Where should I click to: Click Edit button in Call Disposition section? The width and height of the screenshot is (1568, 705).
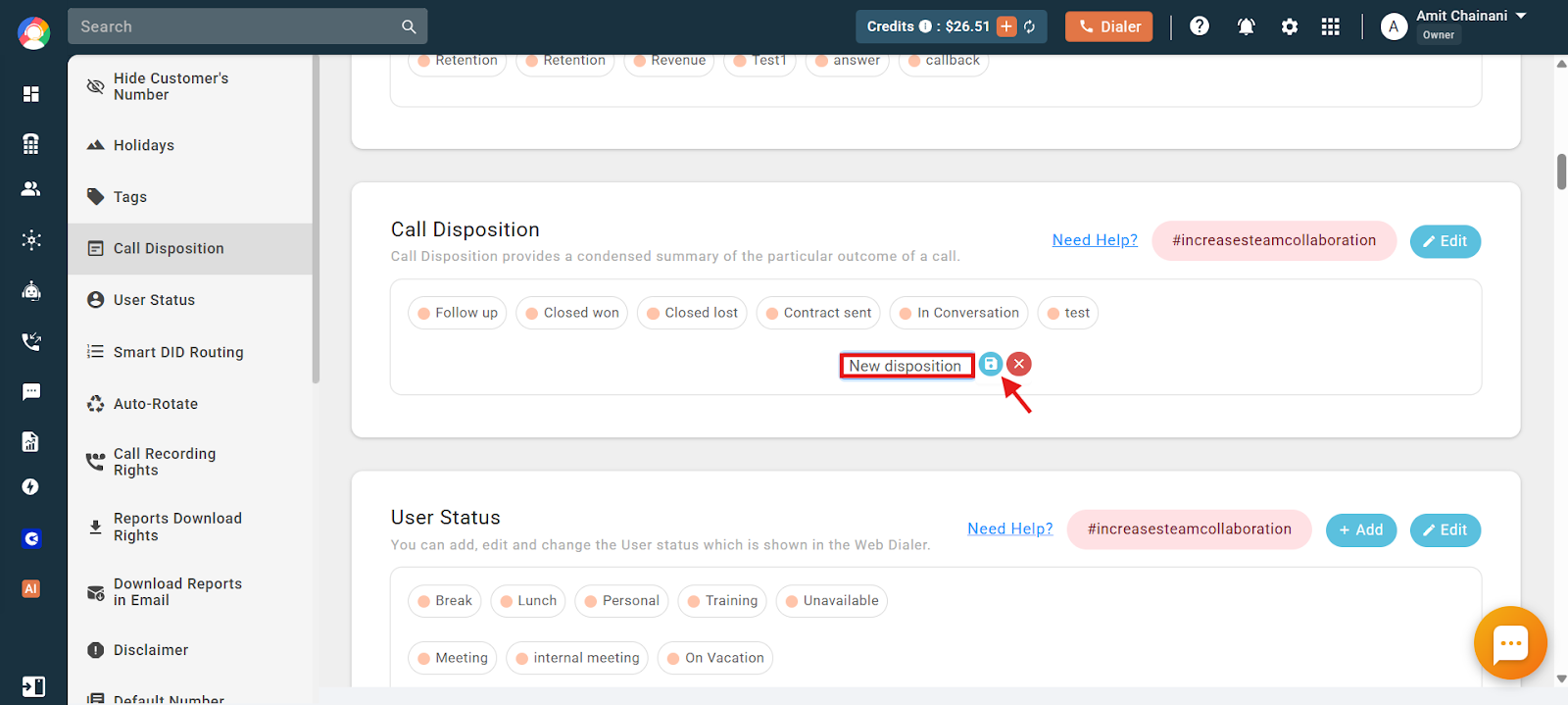point(1445,241)
